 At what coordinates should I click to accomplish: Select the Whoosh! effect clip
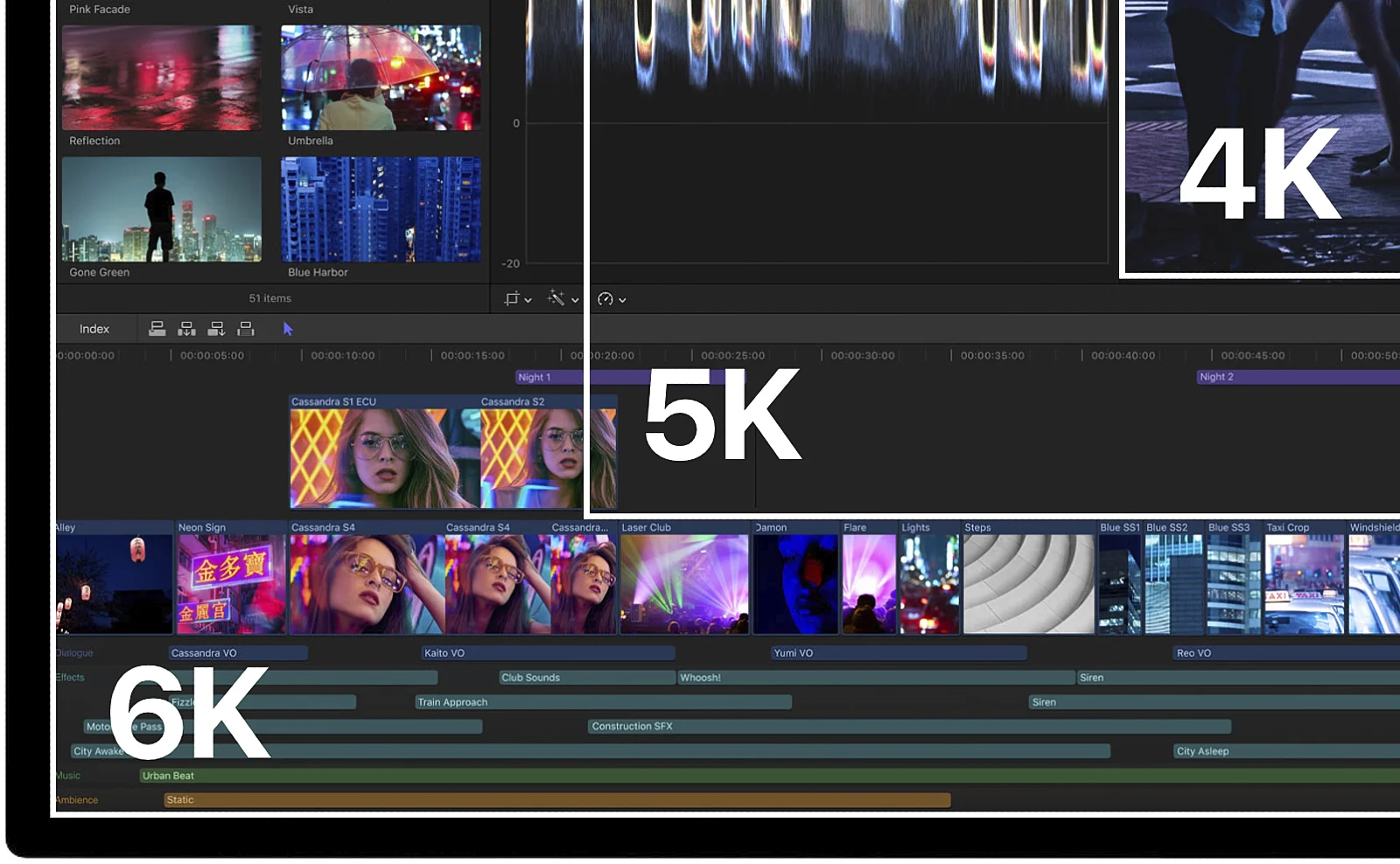click(x=876, y=678)
